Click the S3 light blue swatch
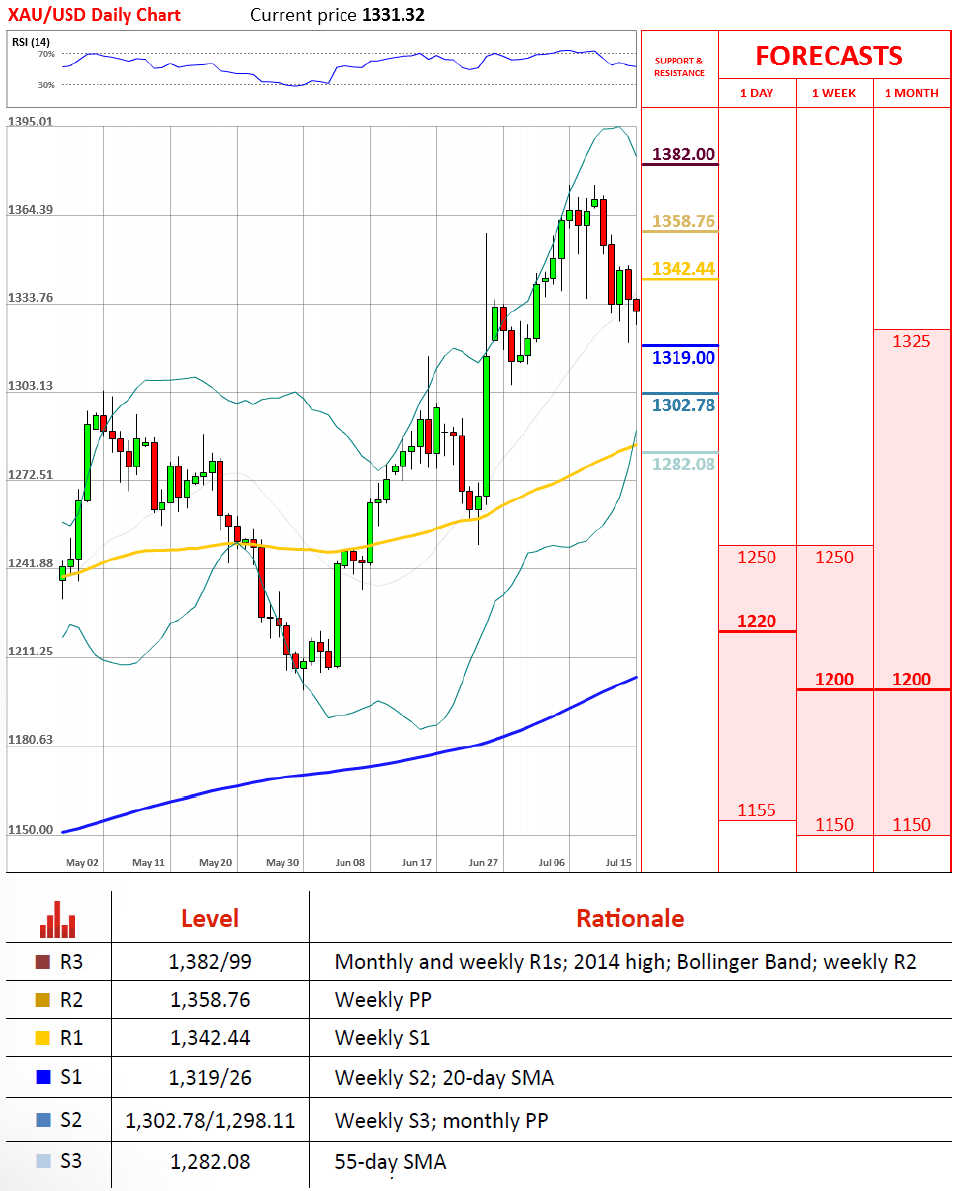 pyautogui.click(x=43, y=1161)
